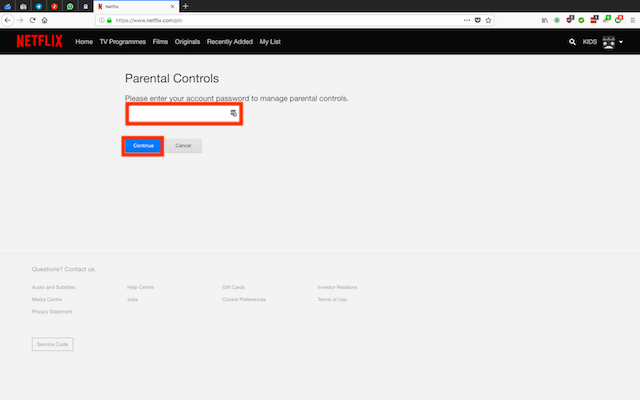
Task: Click the browser forward arrow
Action: pos(20,20)
